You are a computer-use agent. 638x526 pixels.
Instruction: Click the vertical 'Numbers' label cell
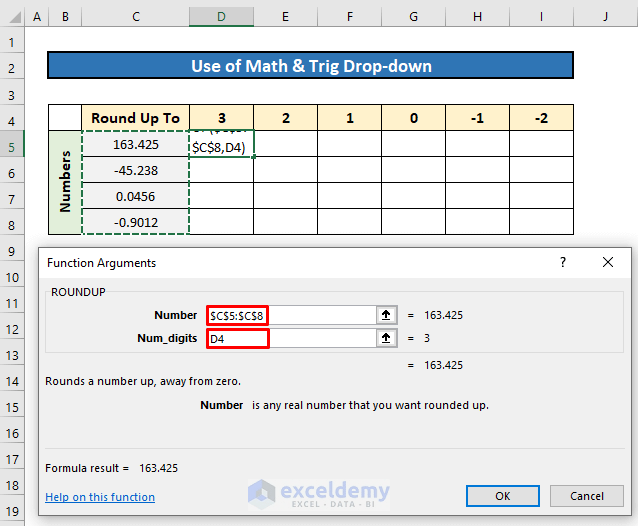click(x=65, y=182)
